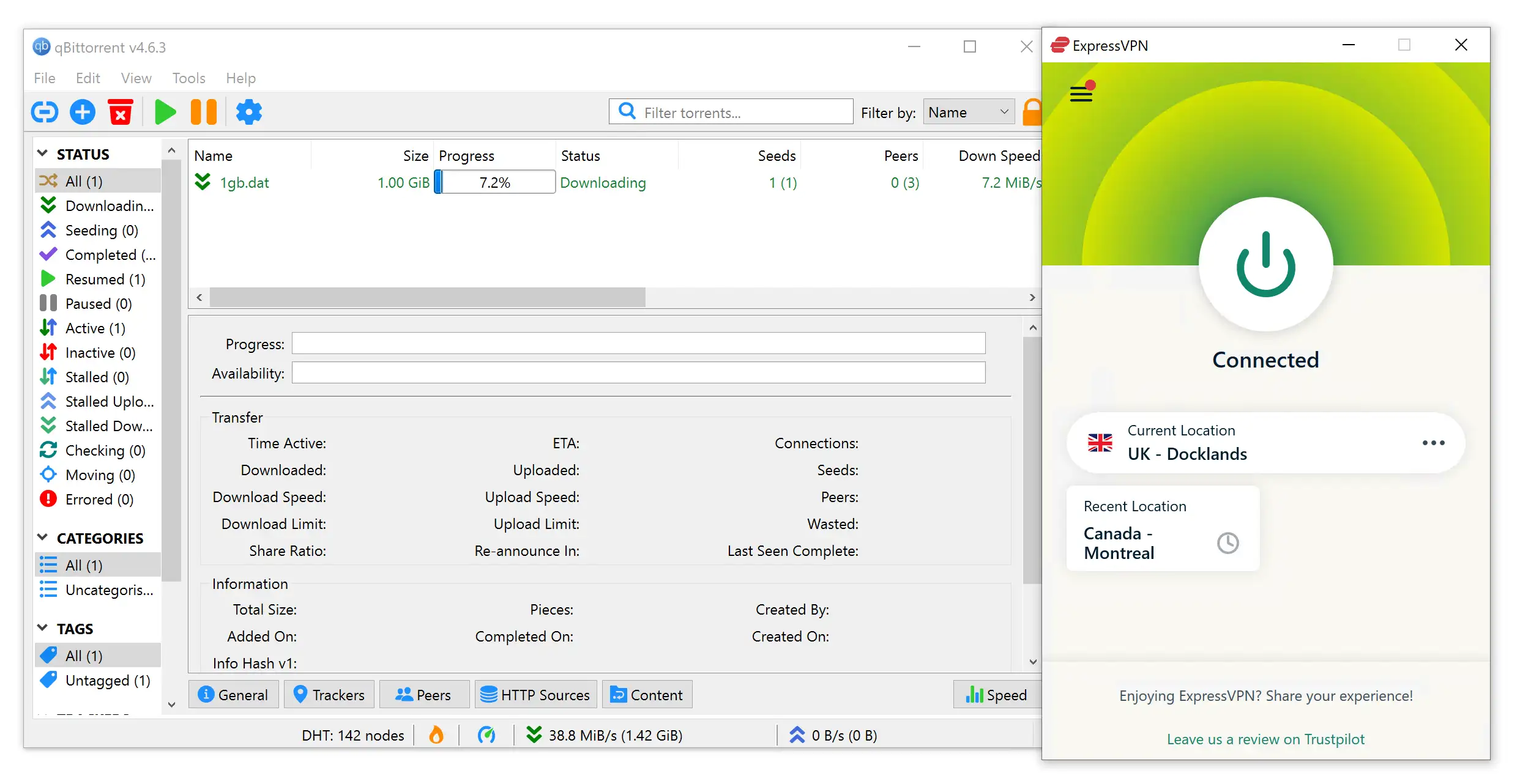This screenshot has width=1520, height=784.
Task: Switch to the HTTP Sources tab
Action: pyautogui.click(x=535, y=694)
